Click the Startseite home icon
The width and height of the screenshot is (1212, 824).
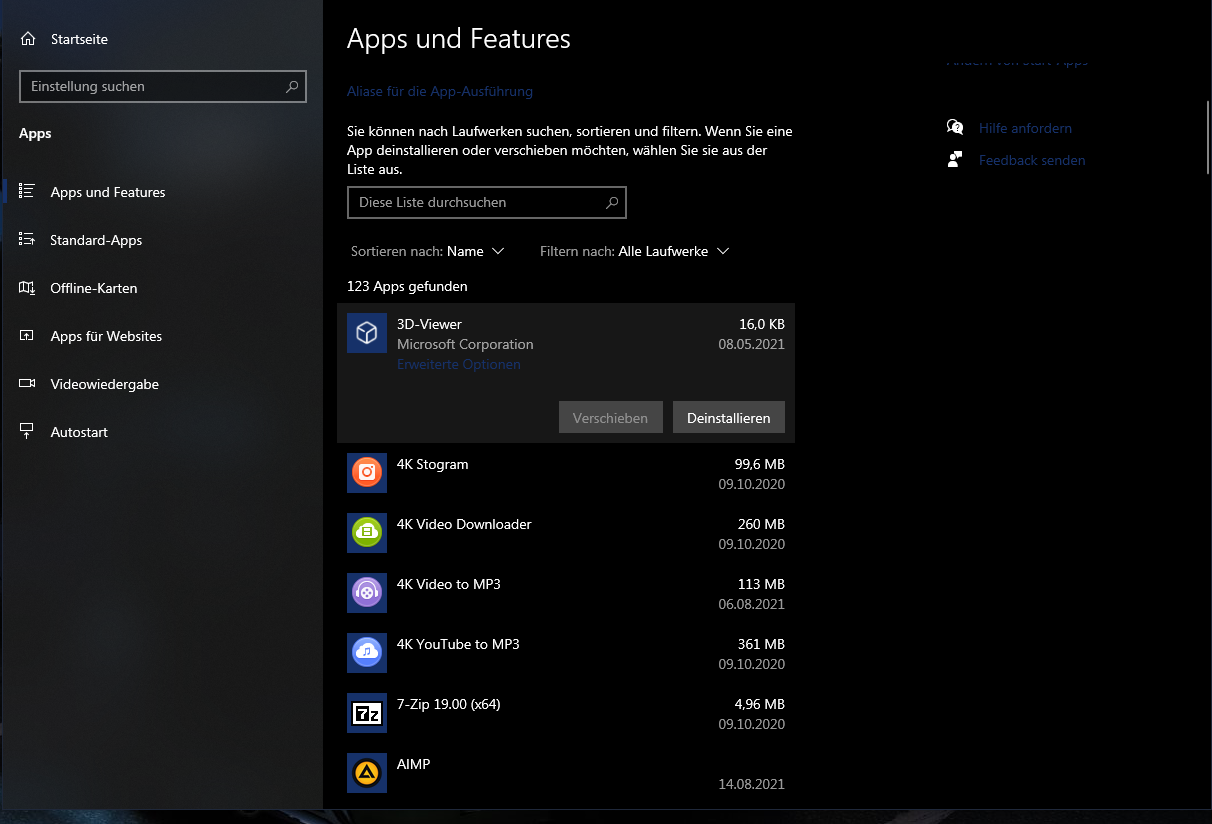(x=28, y=39)
